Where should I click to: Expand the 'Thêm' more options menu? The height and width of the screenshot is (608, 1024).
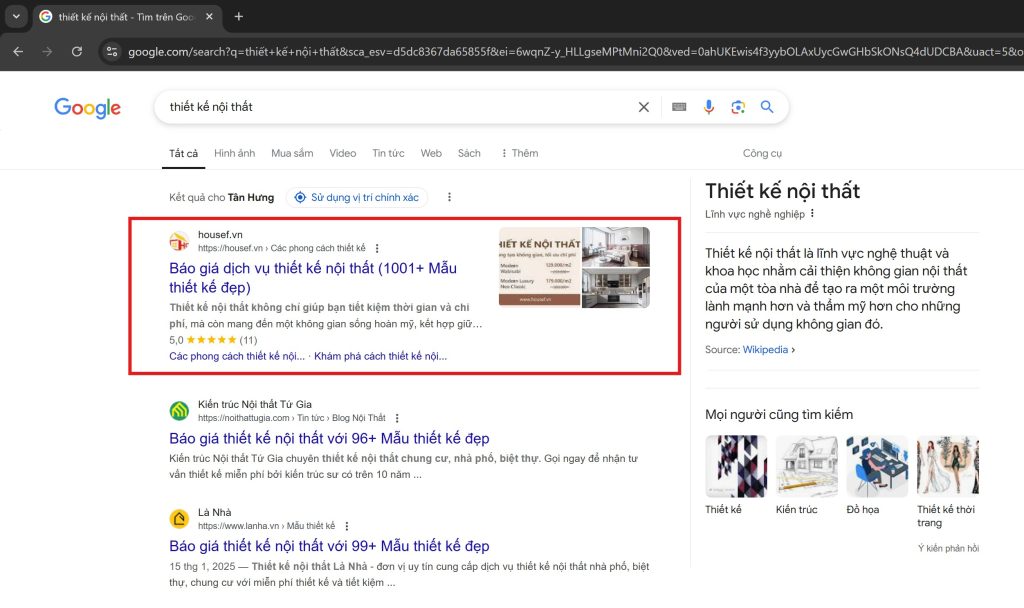(x=520, y=153)
